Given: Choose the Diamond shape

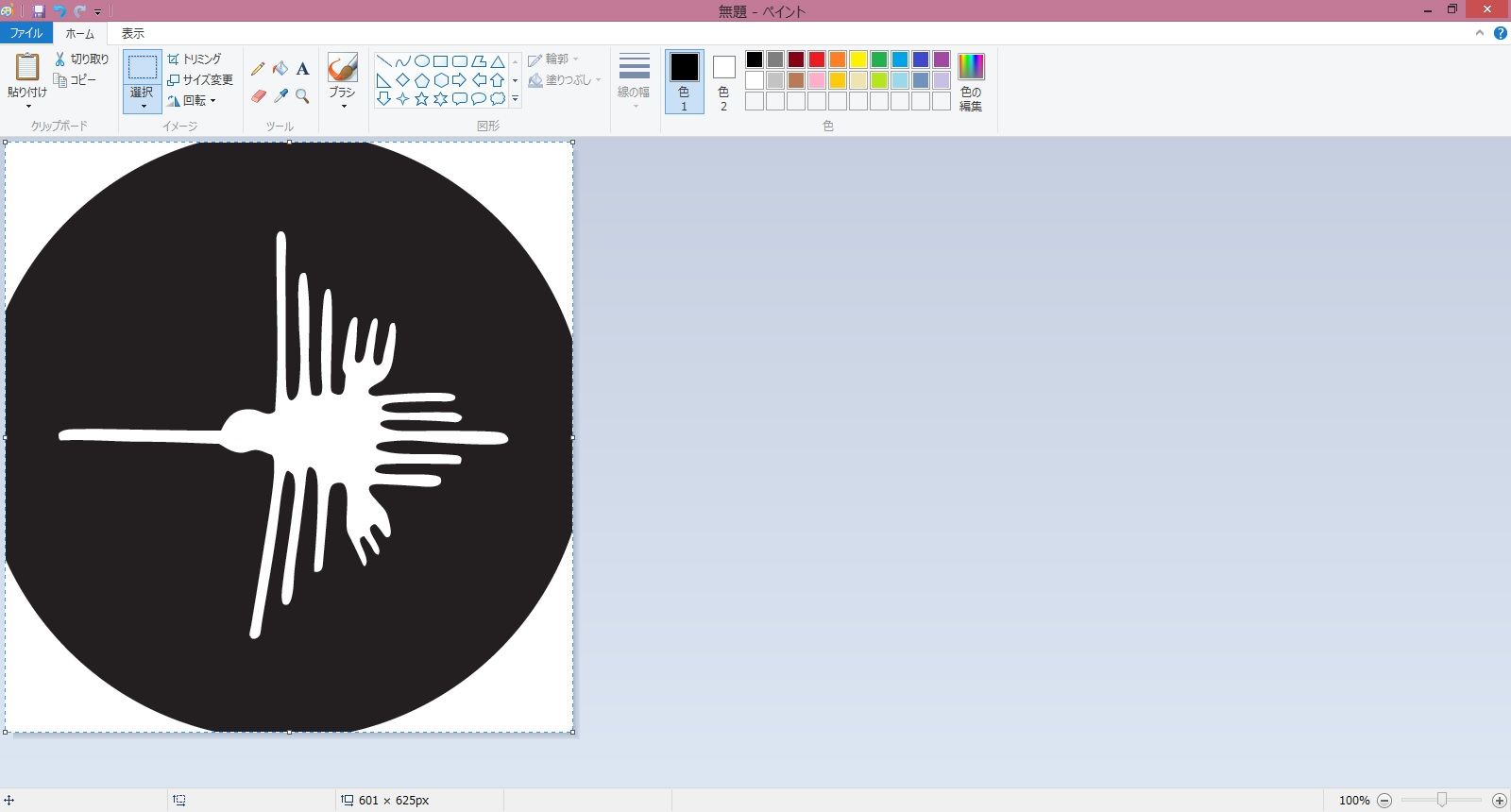Looking at the screenshot, I should point(403,80).
